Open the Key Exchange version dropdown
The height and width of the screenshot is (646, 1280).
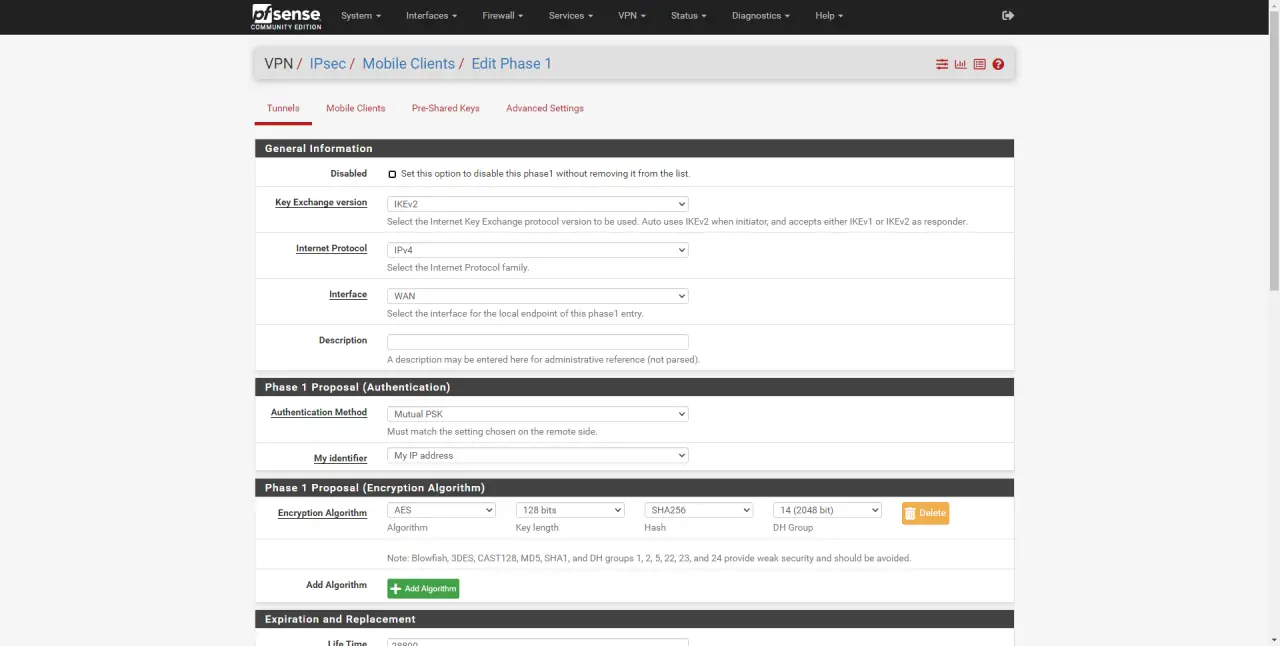[x=537, y=204]
